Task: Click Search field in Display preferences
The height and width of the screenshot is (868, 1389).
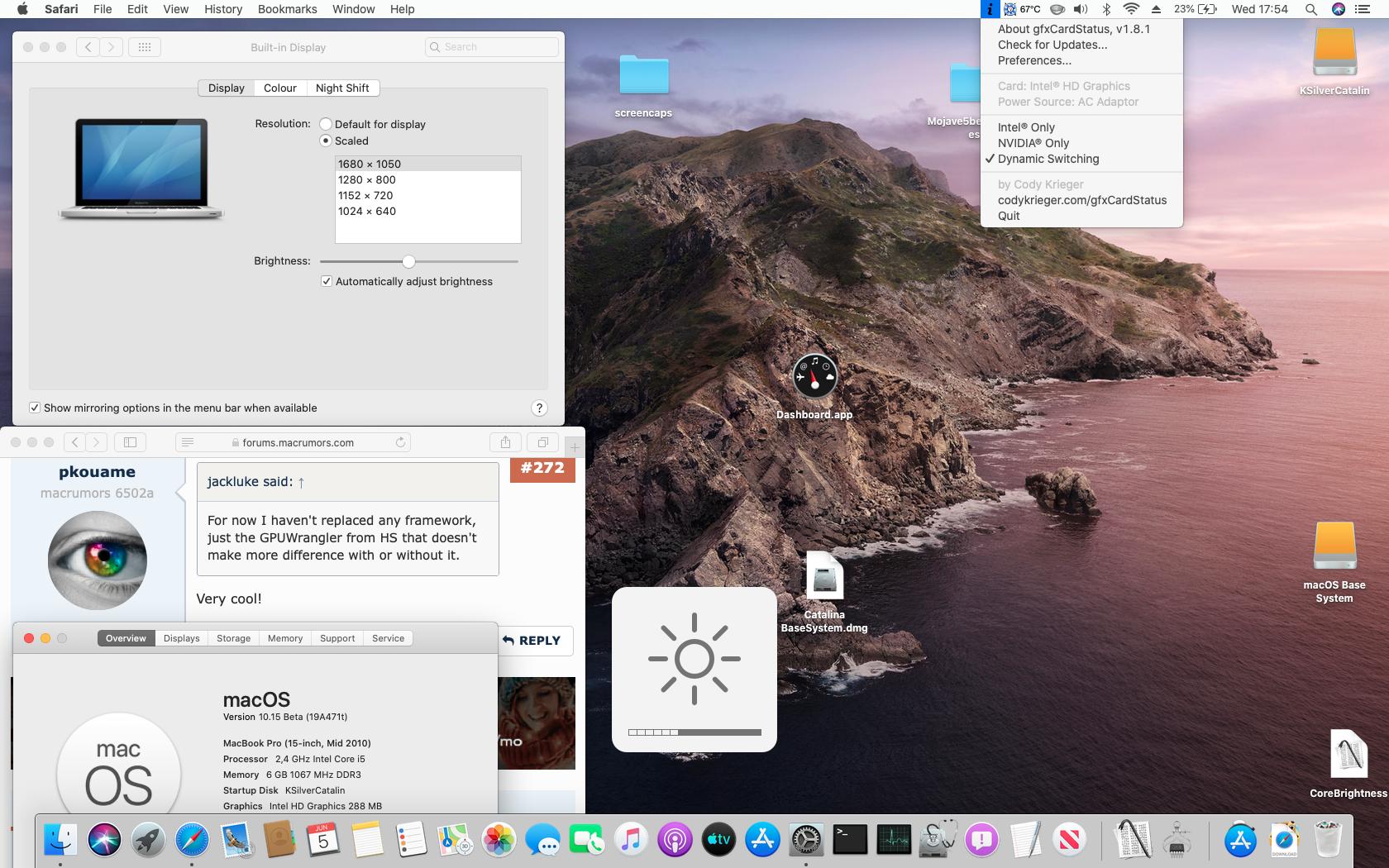Action: (x=492, y=47)
